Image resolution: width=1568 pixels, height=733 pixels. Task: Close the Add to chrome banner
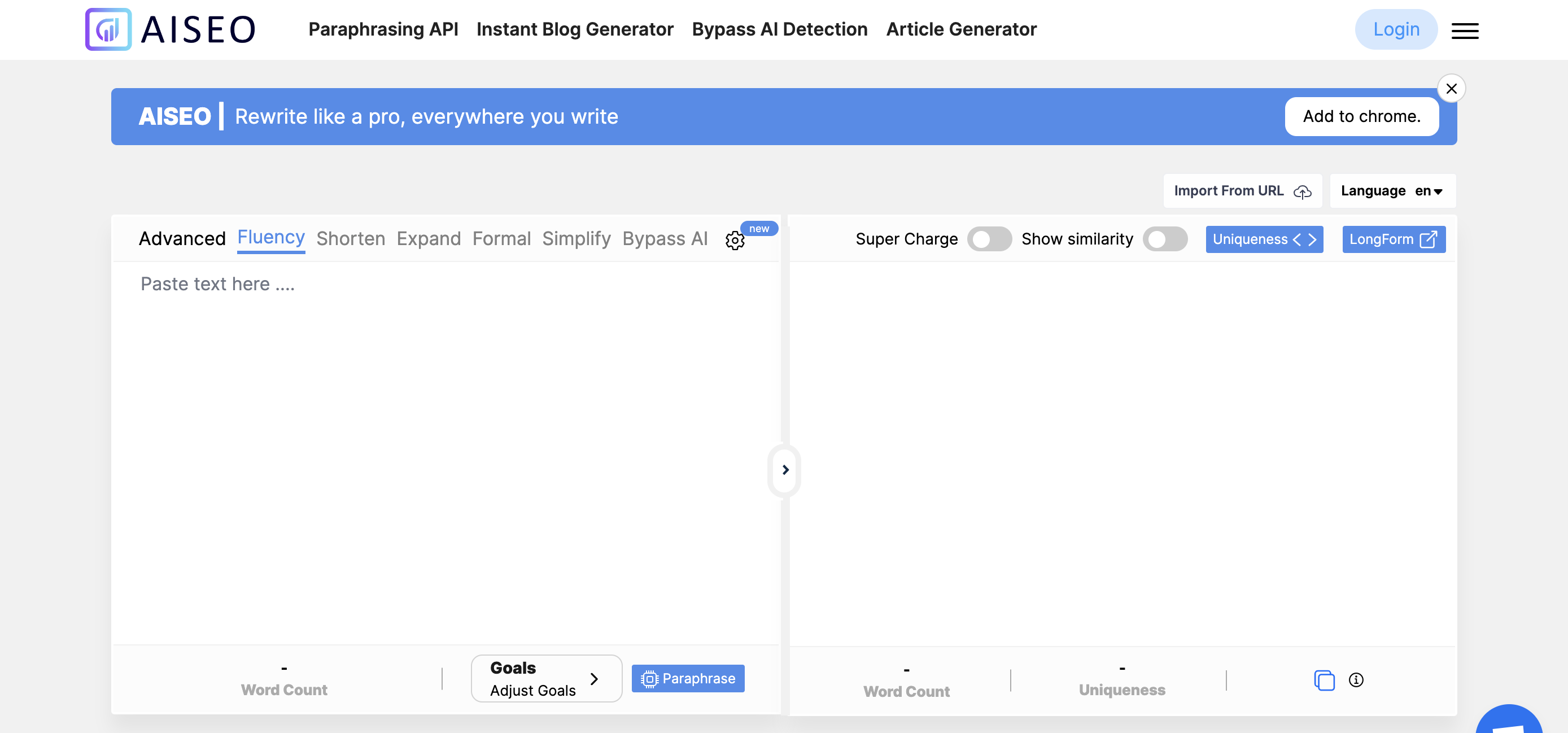pyautogui.click(x=1451, y=89)
